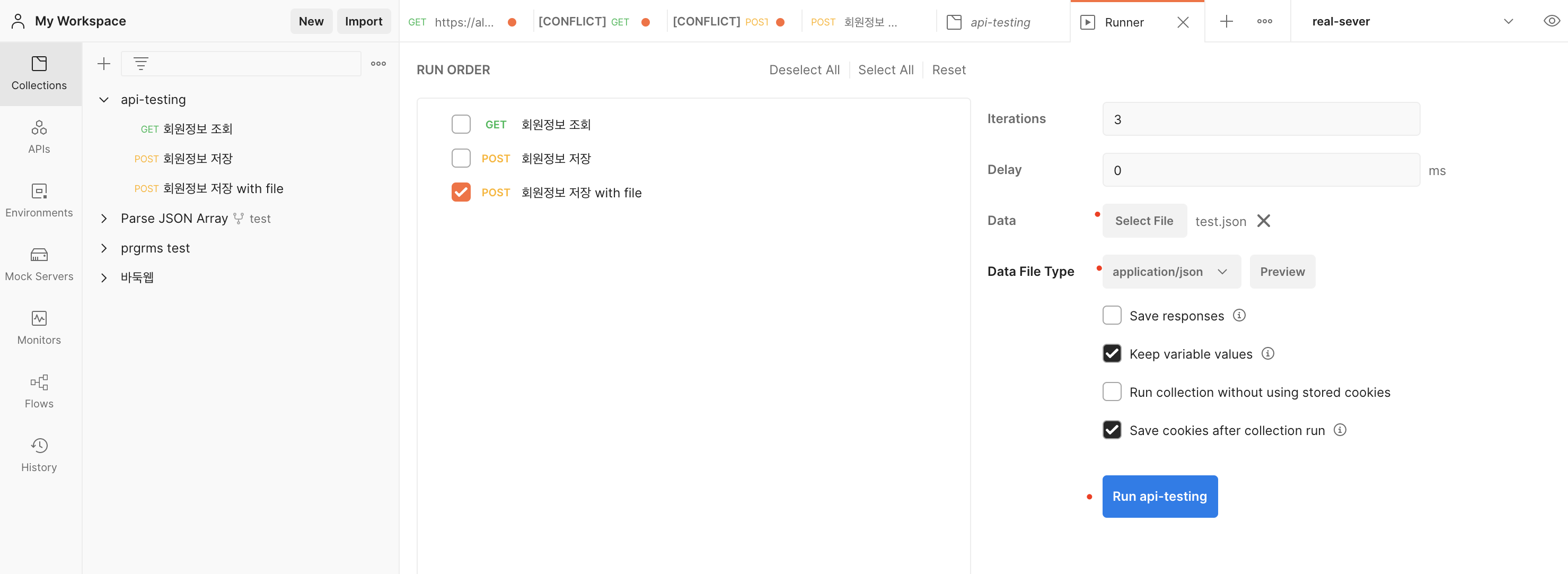The height and width of the screenshot is (574, 1568).
Task: Click the fork icon beside Parse JSON Array
Action: click(x=239, y=218)
